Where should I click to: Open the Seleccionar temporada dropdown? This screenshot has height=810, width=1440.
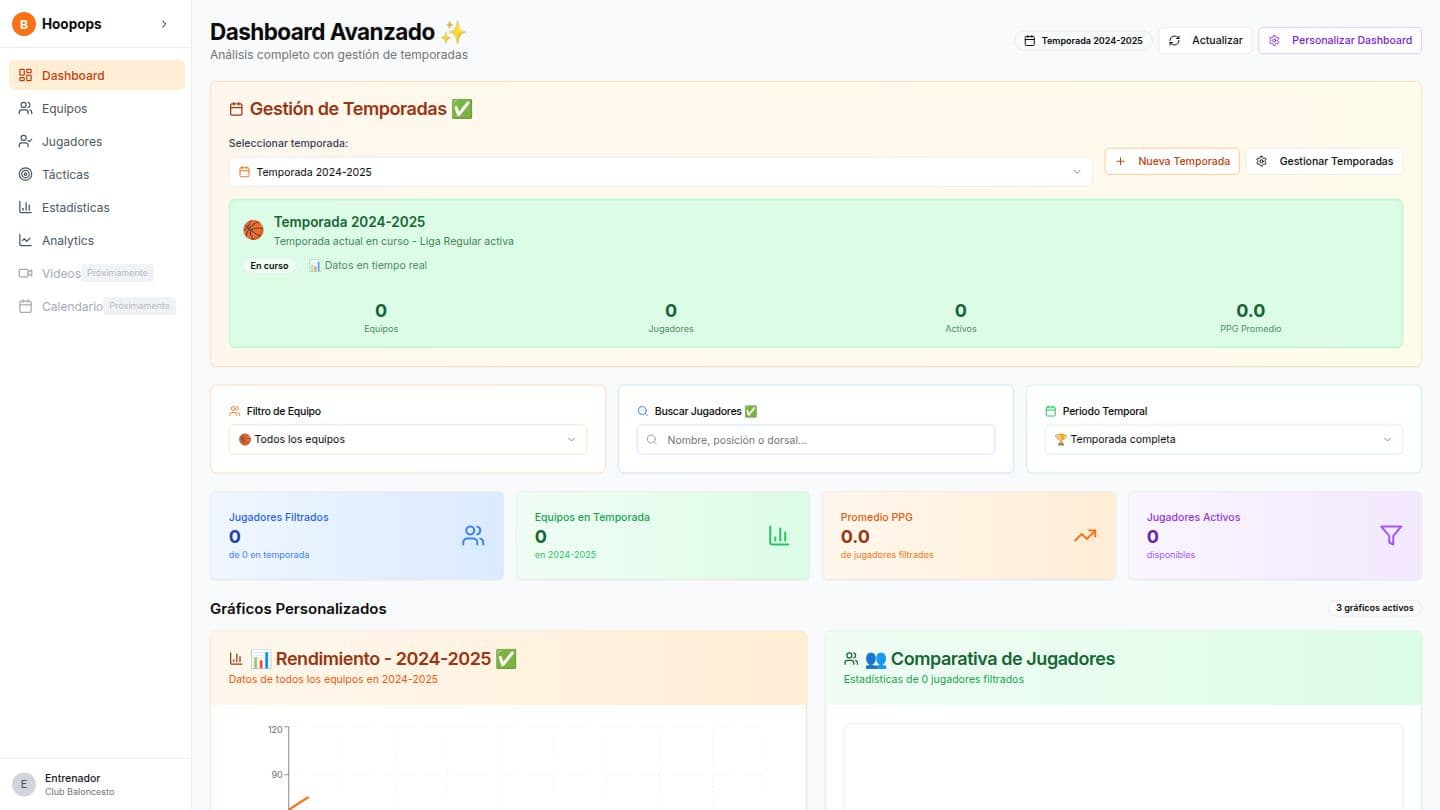tap(661, 171)
